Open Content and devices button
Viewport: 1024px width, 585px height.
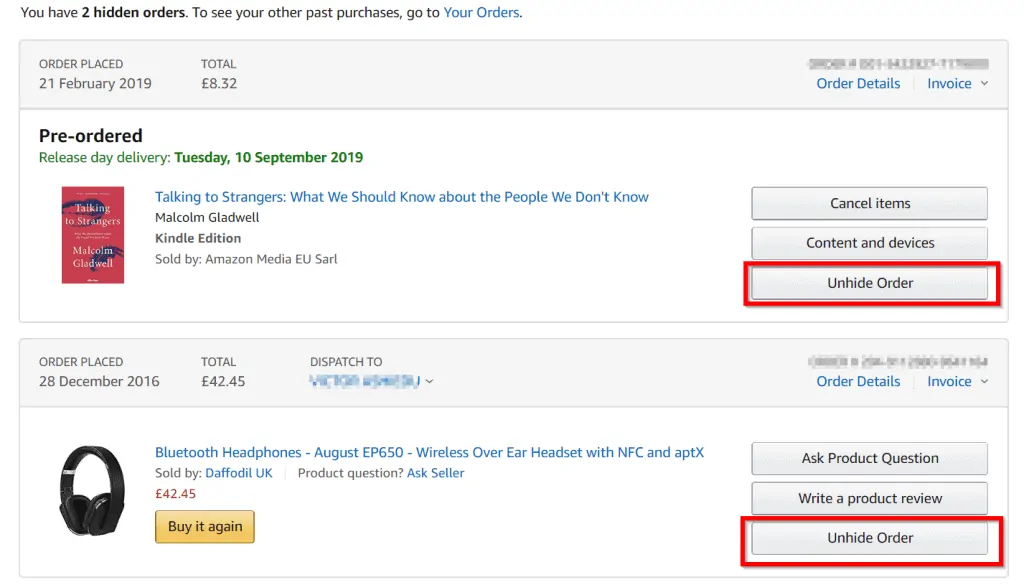(869, 243)
